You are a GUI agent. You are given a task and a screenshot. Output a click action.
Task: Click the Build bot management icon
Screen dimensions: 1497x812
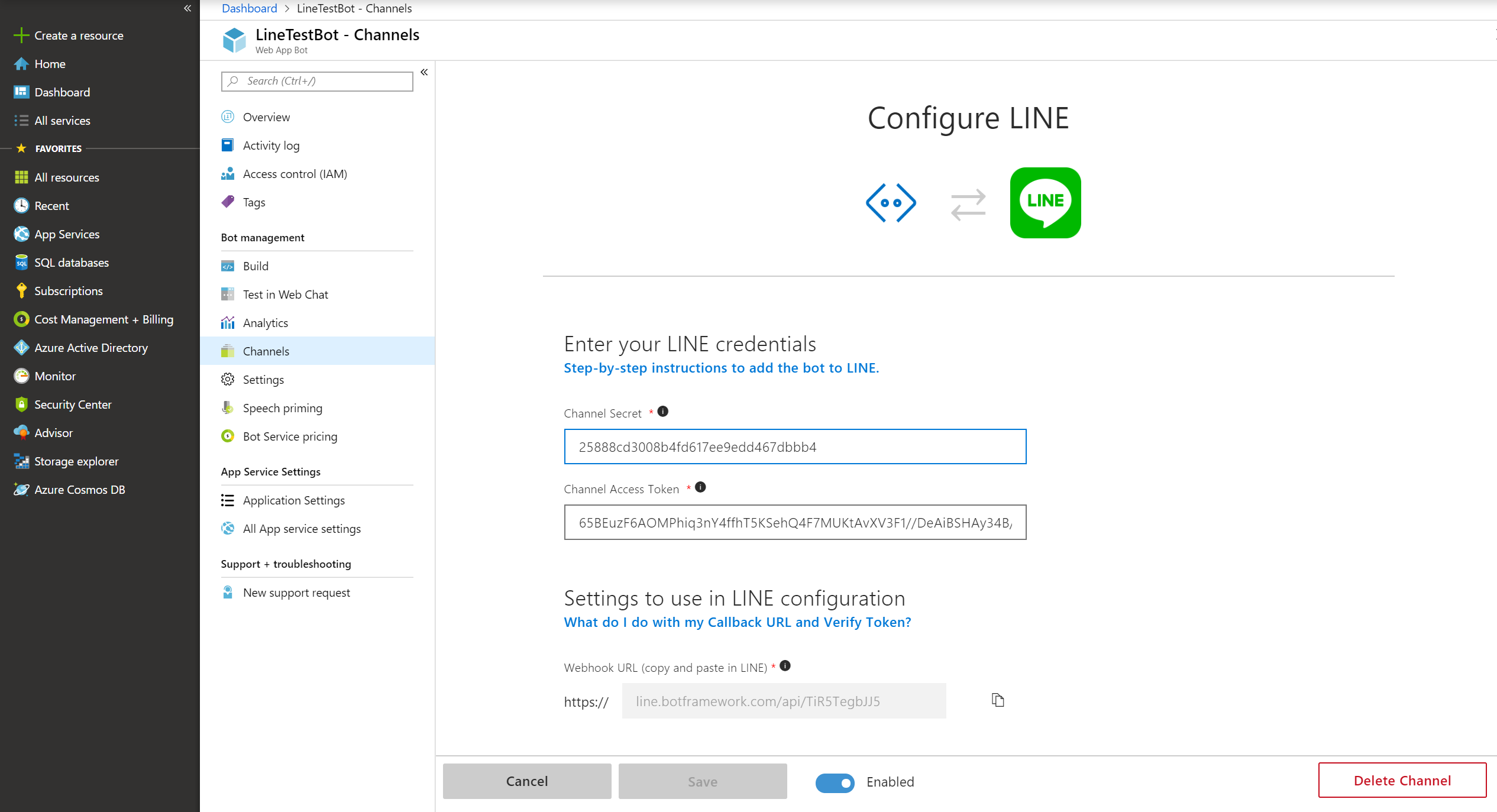[x=228, y=266]
